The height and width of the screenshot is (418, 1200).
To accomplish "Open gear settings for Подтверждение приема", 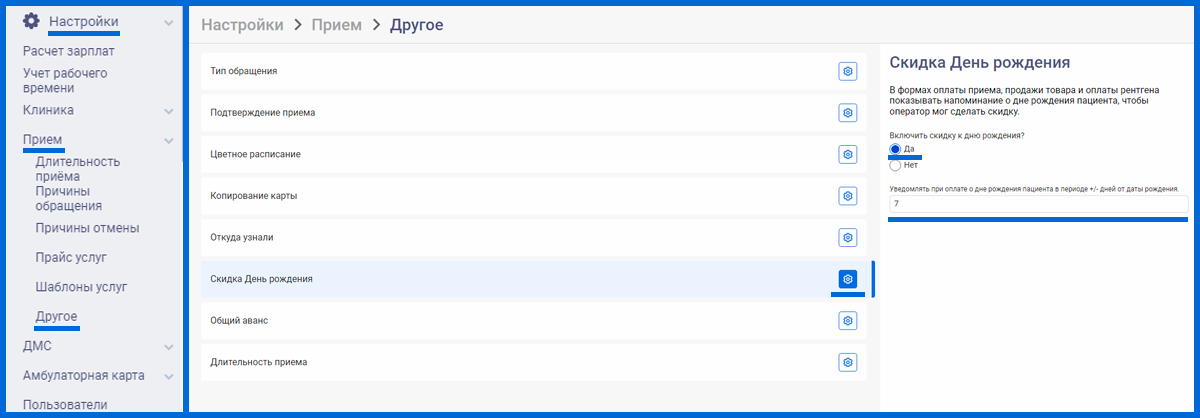I will (847, 113).
